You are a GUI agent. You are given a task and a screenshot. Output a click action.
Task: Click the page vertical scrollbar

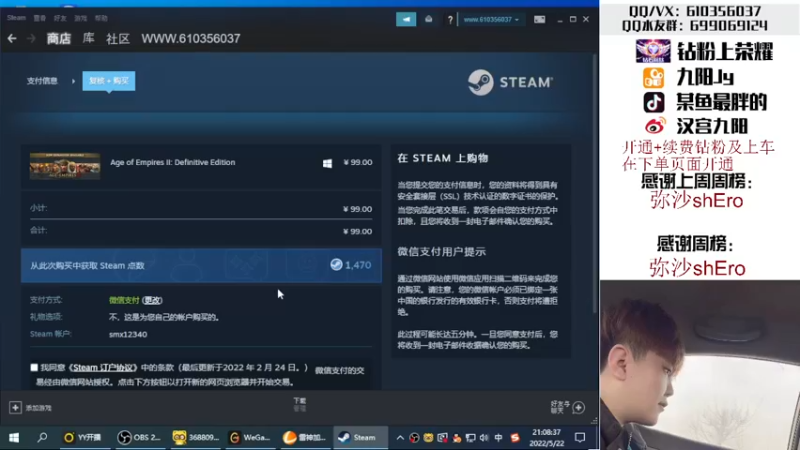[594, 184]
